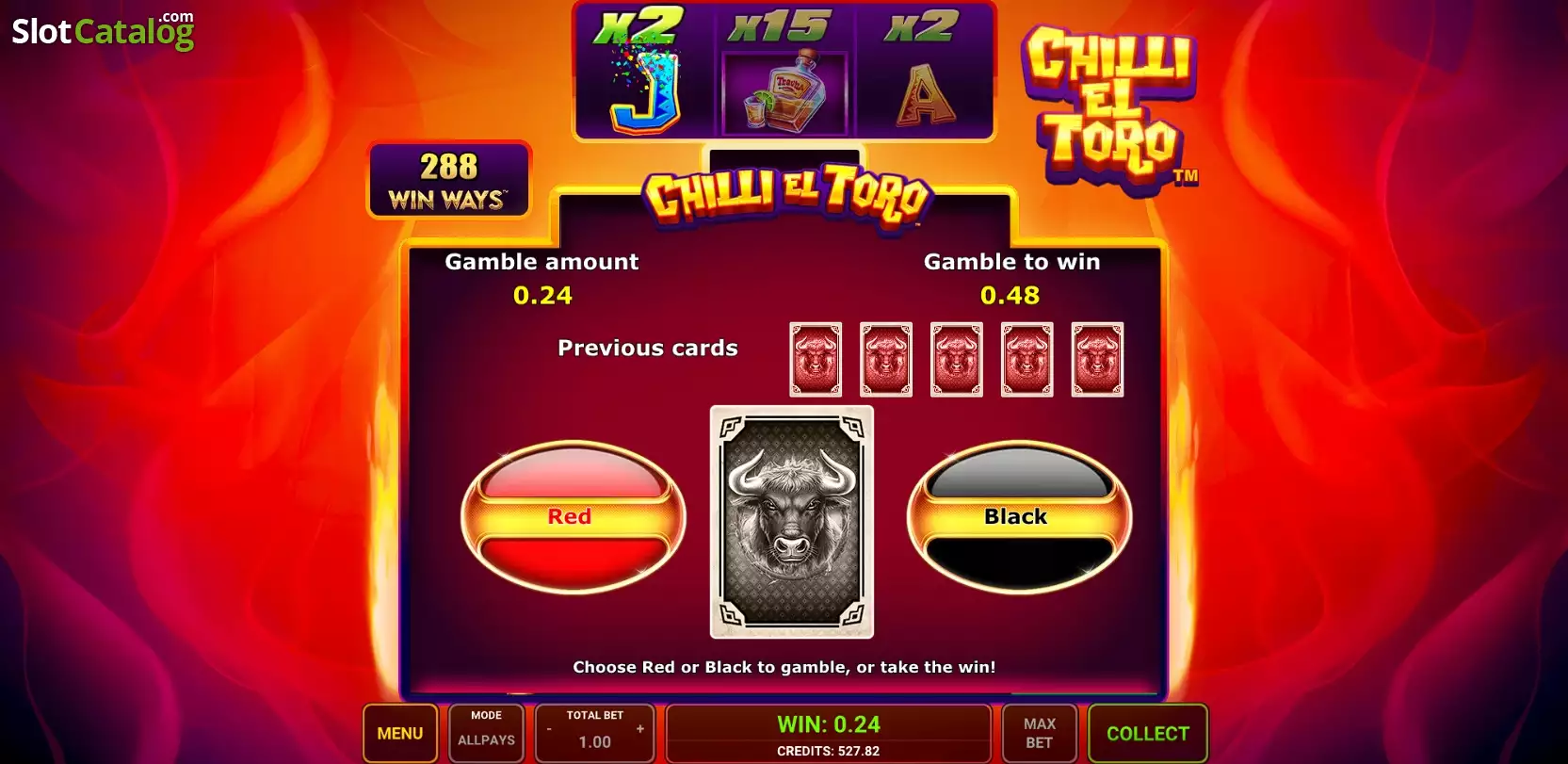Select the fourth previous card

click(1027, 359)
